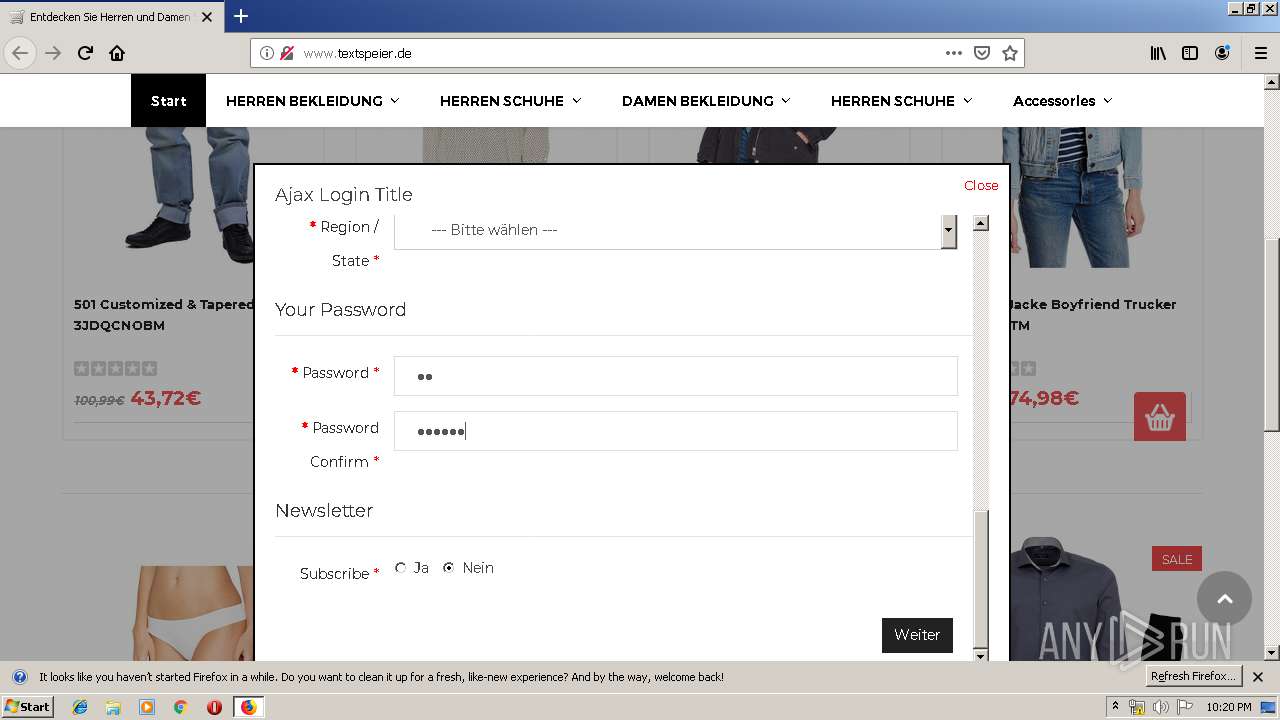Screen dimensions: 1280x720
Task: Click the insecure connection padlock icon
Action: [x=287, y=53]
